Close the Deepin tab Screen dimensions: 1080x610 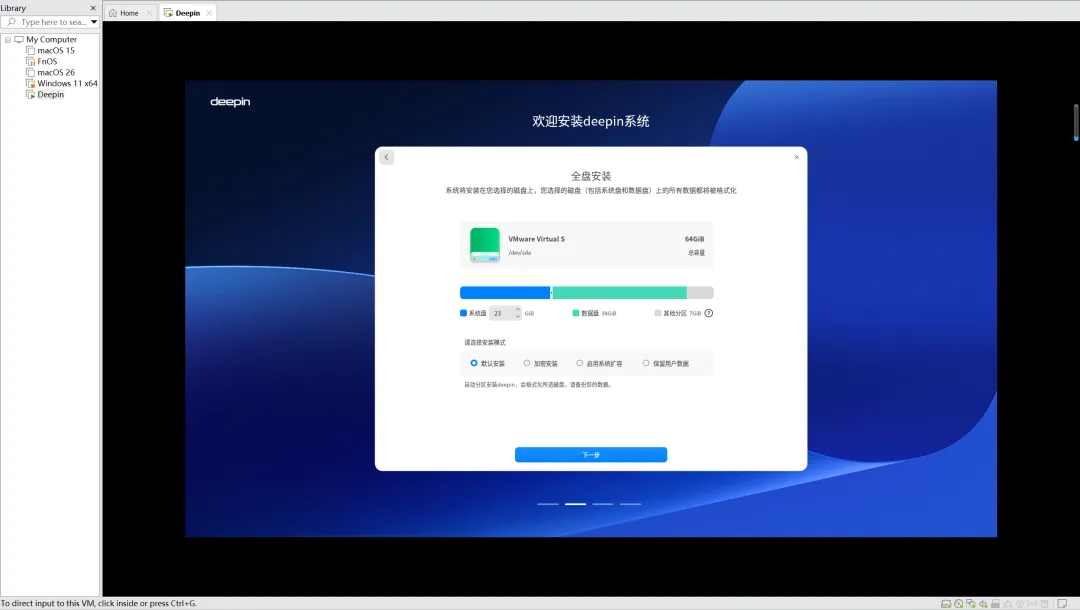click(209, 13)
